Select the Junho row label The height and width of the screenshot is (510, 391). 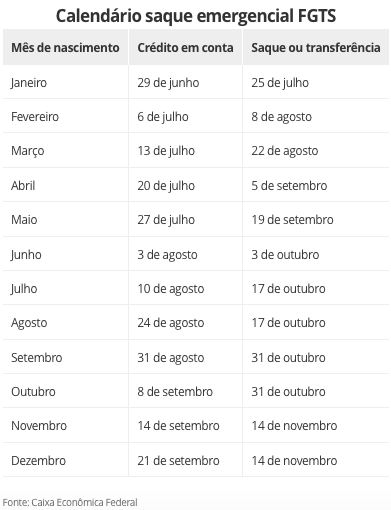[x=26, y=255]
